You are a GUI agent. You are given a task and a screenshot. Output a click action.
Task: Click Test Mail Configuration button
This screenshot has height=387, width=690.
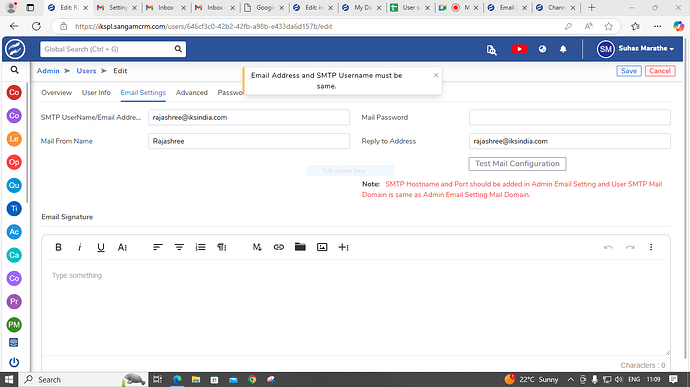tap(517, 164)
